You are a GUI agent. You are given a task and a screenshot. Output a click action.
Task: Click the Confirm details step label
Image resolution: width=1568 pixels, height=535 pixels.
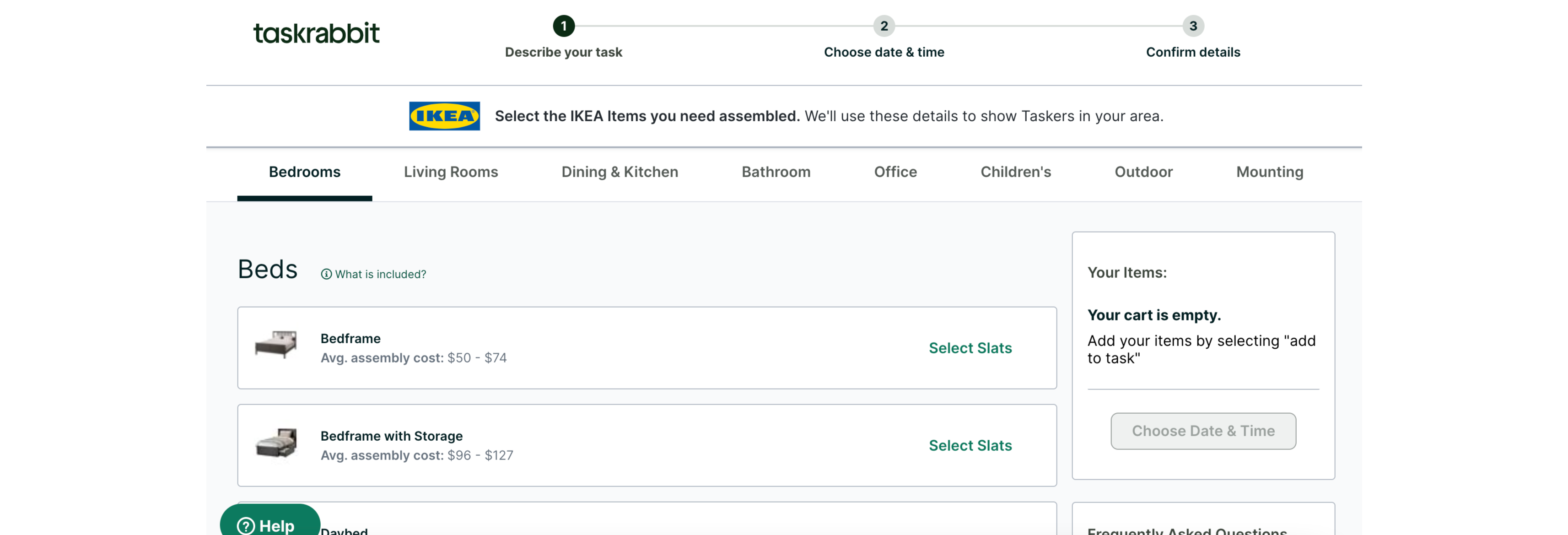click(1193, 52)
